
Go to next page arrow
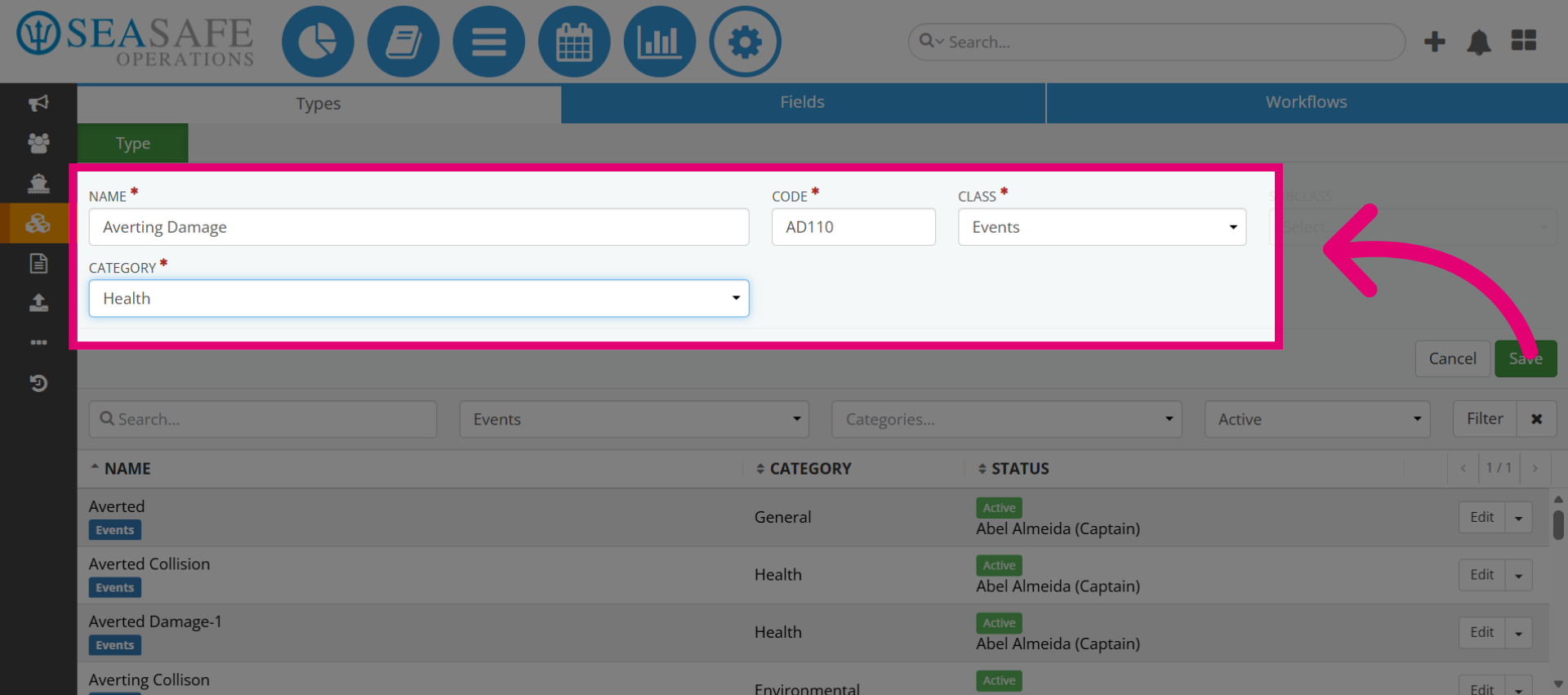click(x=1535, y=468)
